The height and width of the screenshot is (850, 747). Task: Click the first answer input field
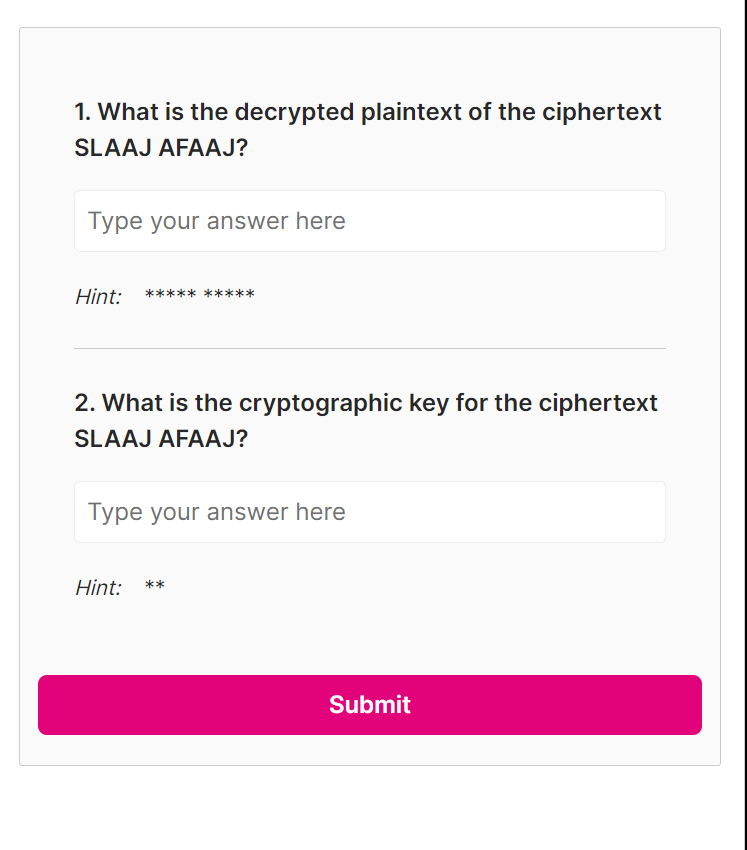point(369,221)
